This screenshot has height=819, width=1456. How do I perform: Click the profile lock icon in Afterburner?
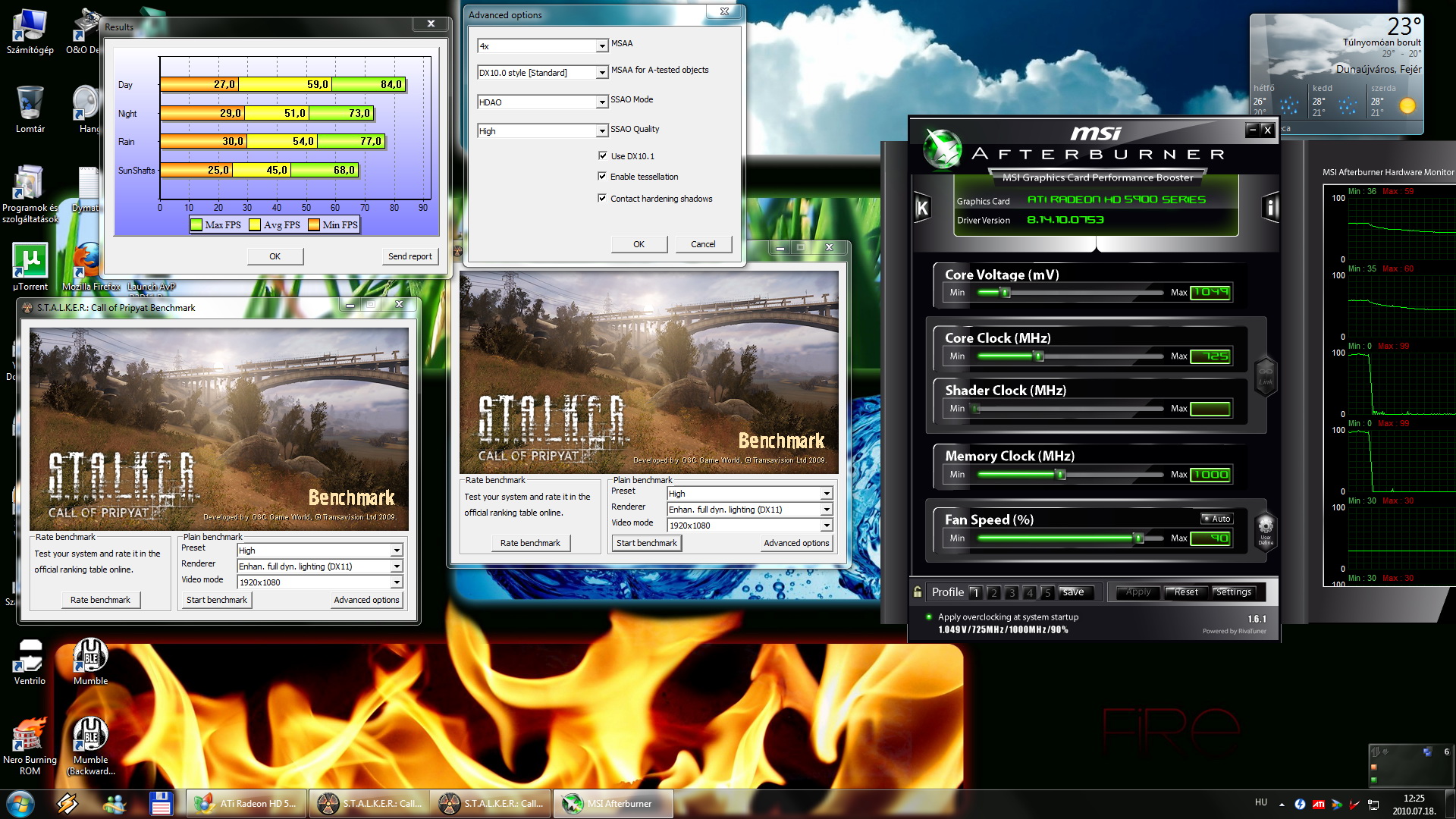[918, 592]
